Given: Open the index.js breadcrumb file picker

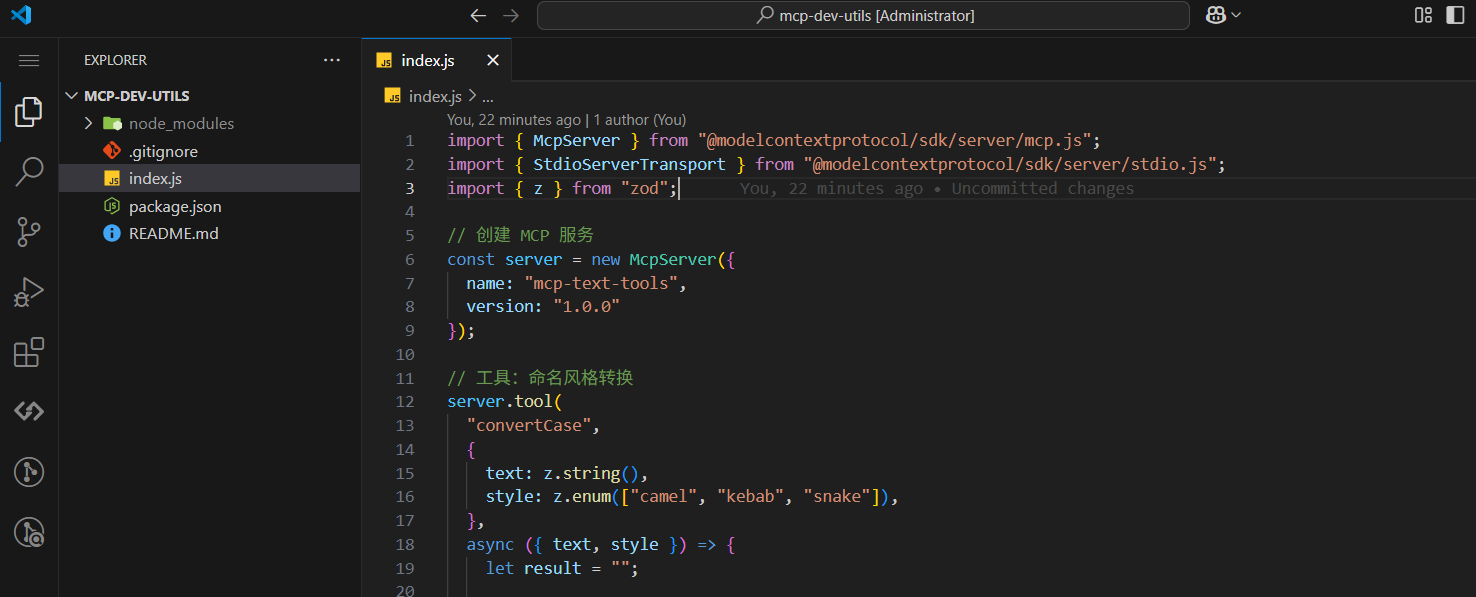Looking at the screenshot, I should pos(435,96).
